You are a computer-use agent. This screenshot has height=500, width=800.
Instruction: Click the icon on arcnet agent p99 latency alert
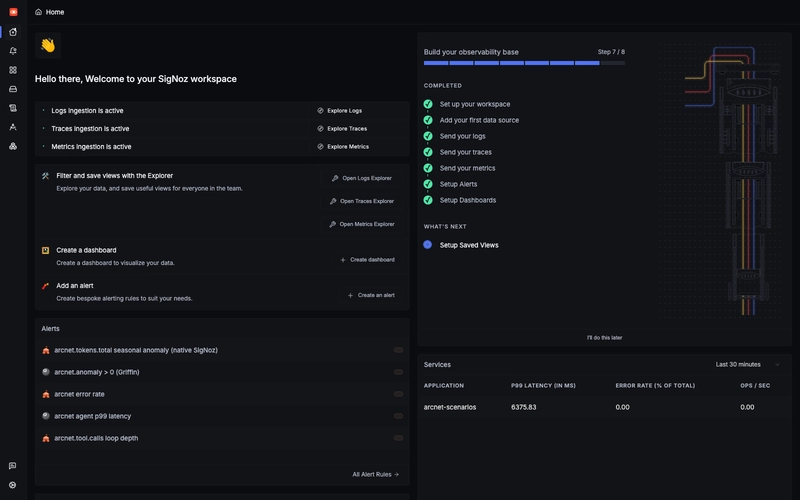point(46,416)
